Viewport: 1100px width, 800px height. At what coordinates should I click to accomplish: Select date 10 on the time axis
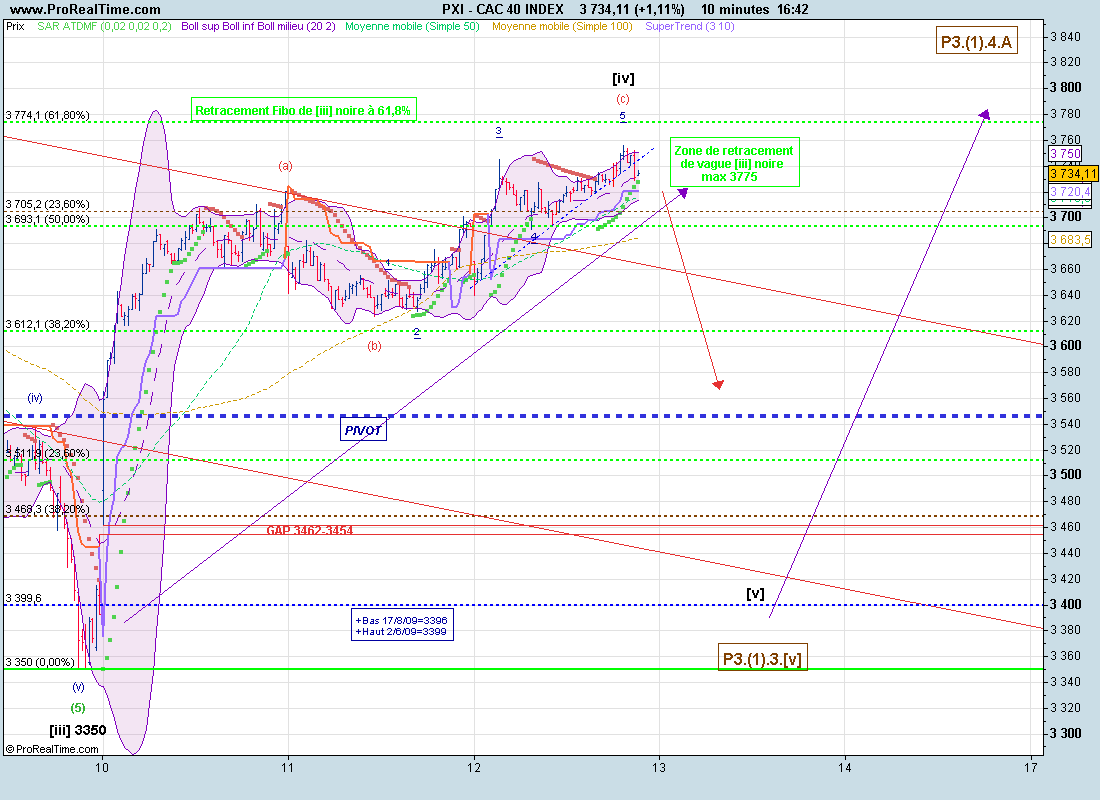coord(102,767)
